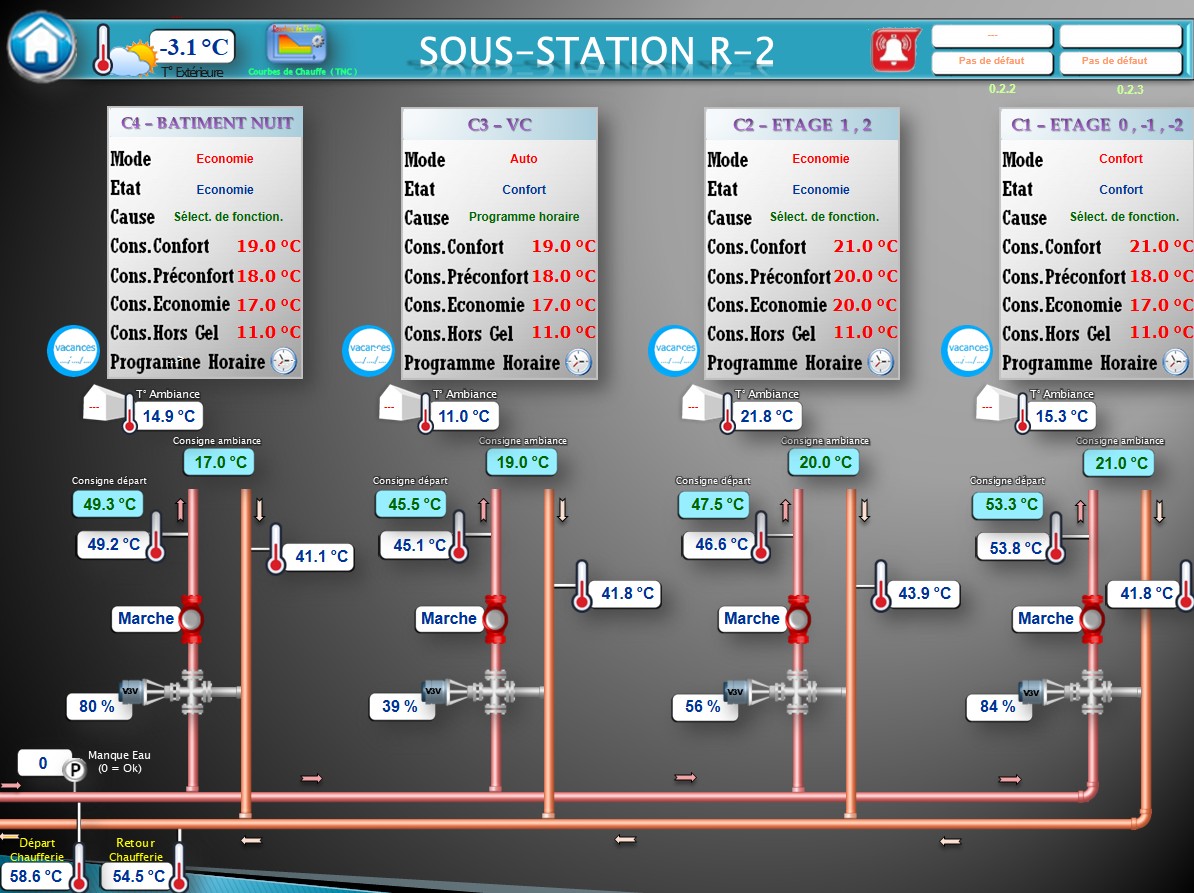1194x893 pixels.
Task: Change C3 Mode value Auto
Action: 523,158
